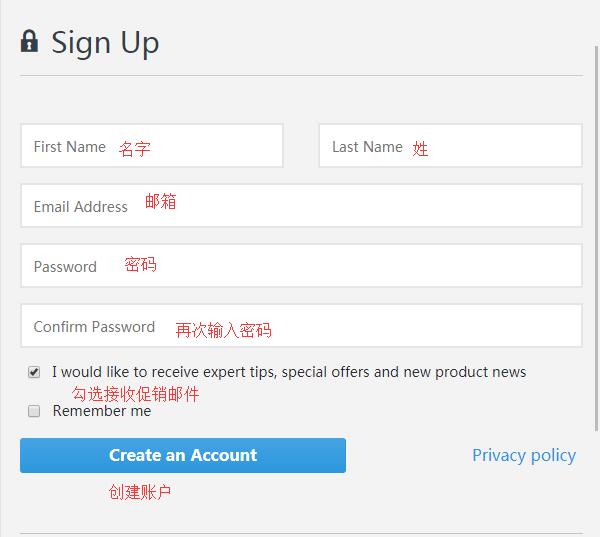Screen dimensions: 600x537
Task: Uncheck the expert tips and offers checkbox
Action: (x=34, y=372)
